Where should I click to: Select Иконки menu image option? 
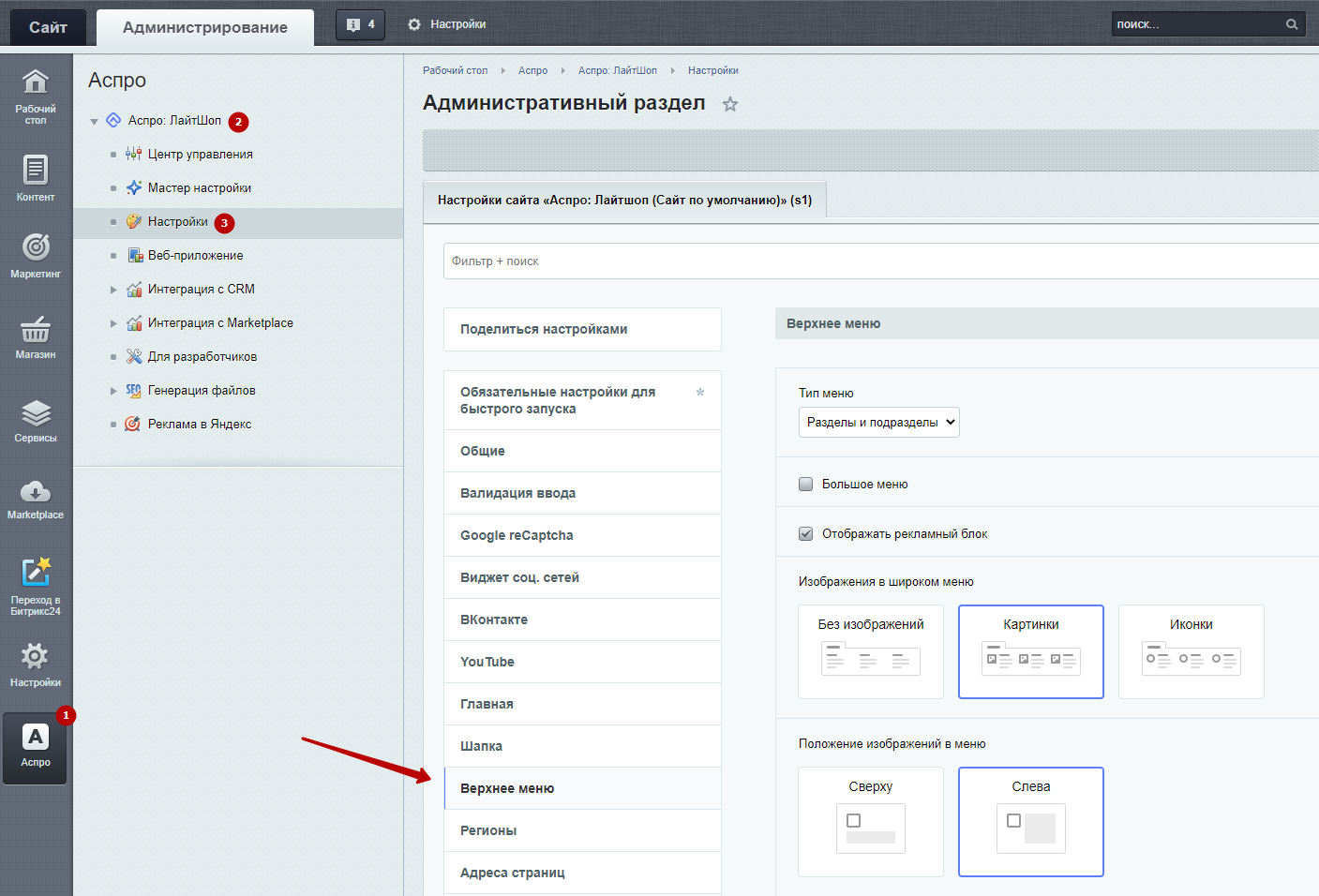pyautogui.click(x=1192, y=651)
